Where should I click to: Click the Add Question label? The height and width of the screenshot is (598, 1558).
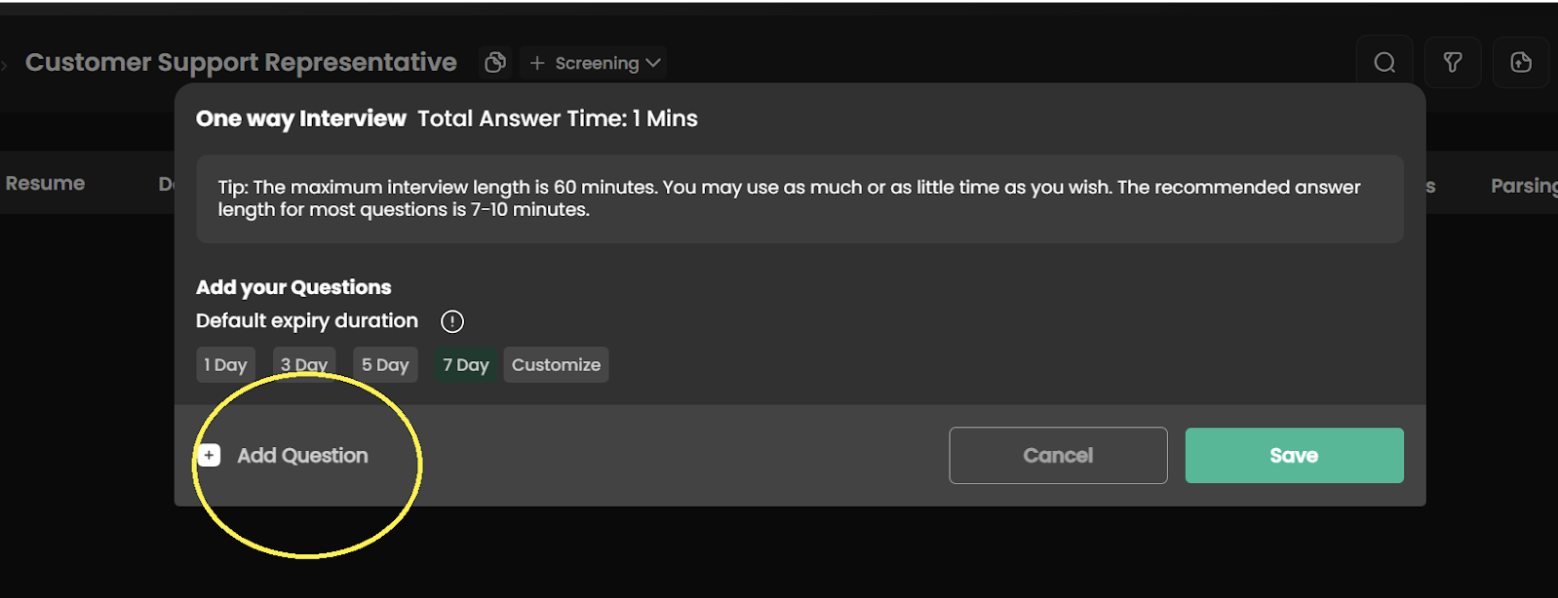[x=302, y=456]
